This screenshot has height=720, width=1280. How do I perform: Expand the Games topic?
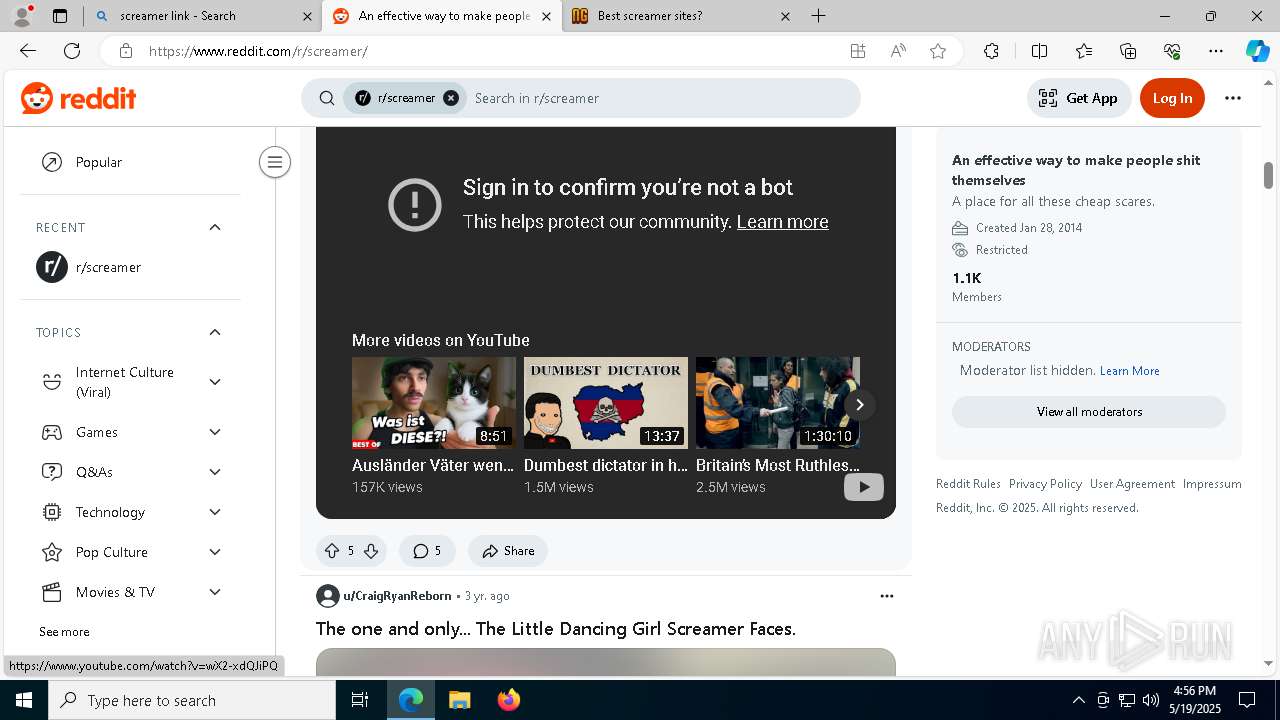(x=215, y=432)
